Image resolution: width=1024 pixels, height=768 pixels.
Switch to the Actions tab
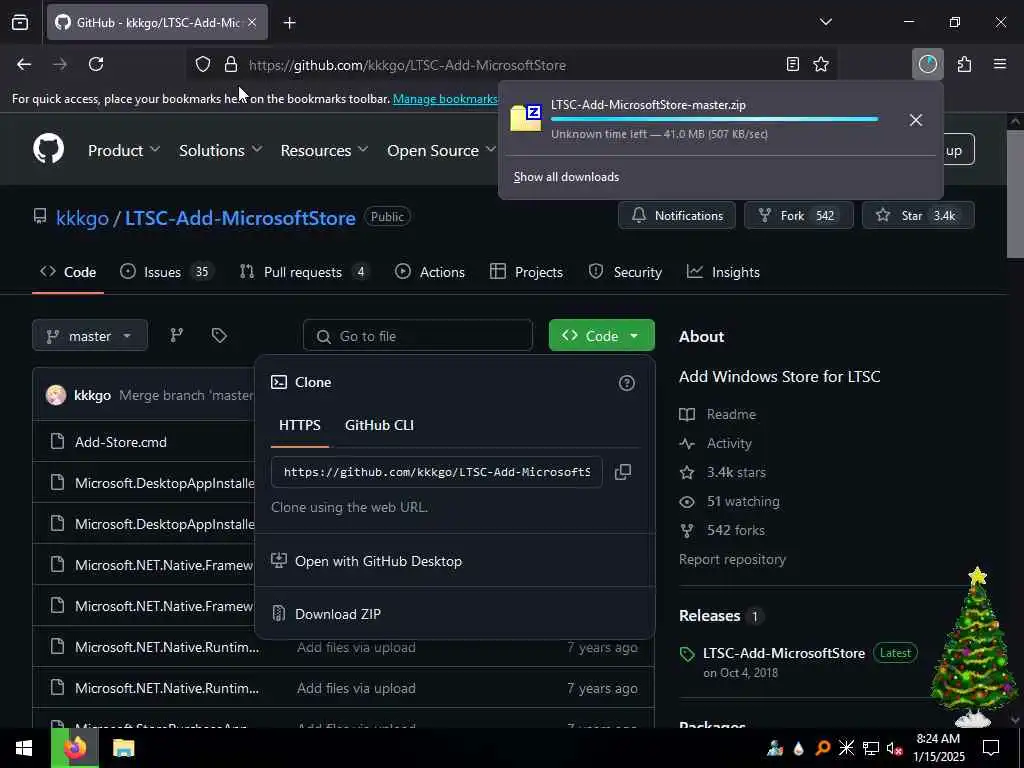tap(430, 272)
